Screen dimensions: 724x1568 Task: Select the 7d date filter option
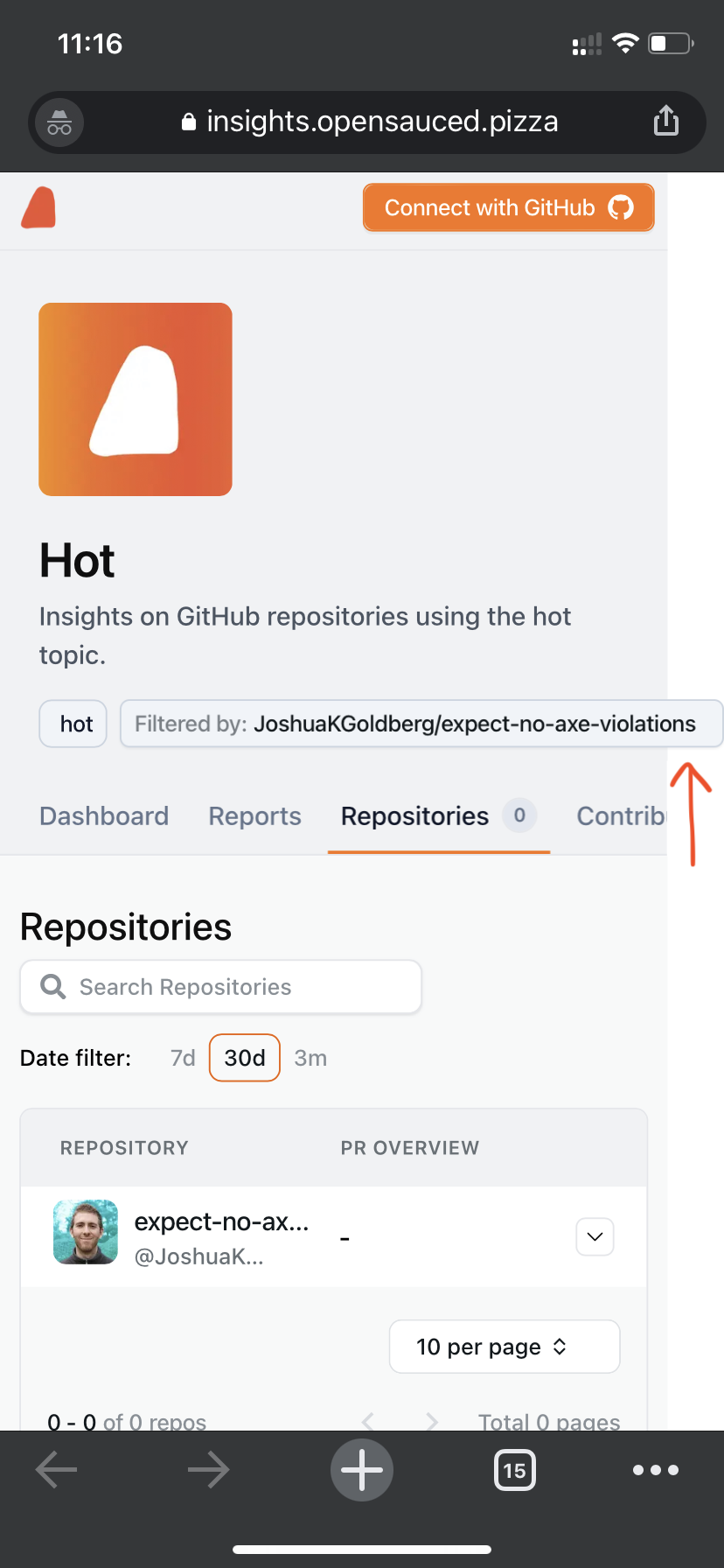(x=182, y=1057)
